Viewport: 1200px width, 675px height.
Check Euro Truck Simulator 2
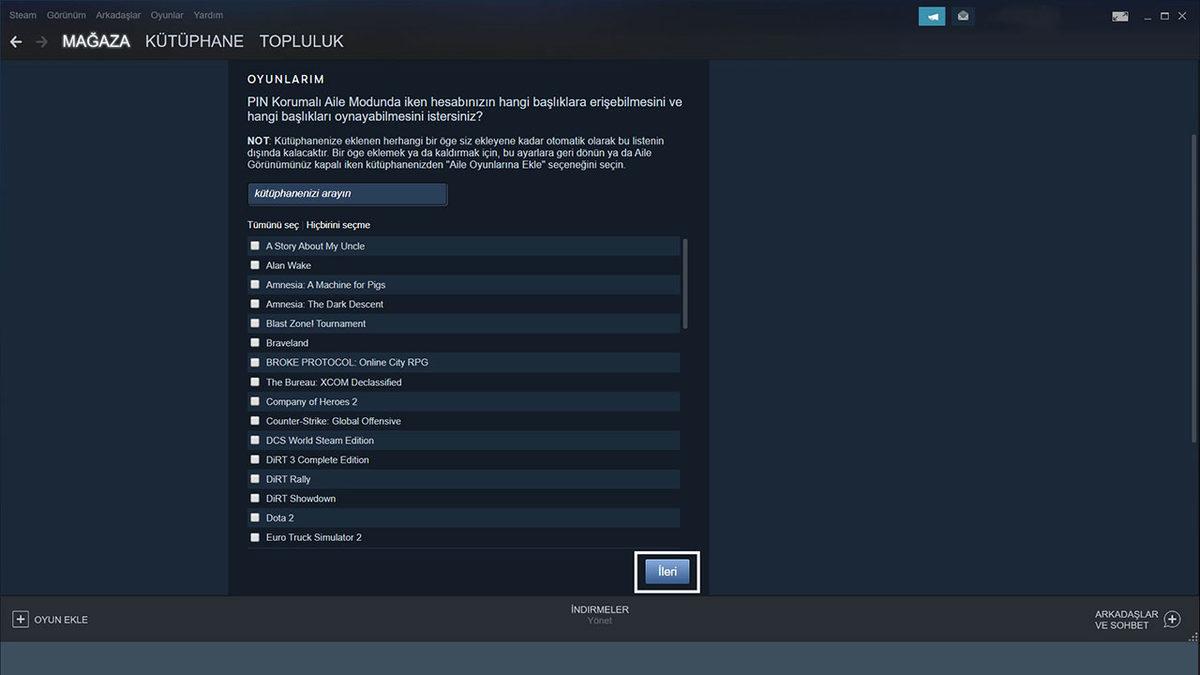point(255,537)
